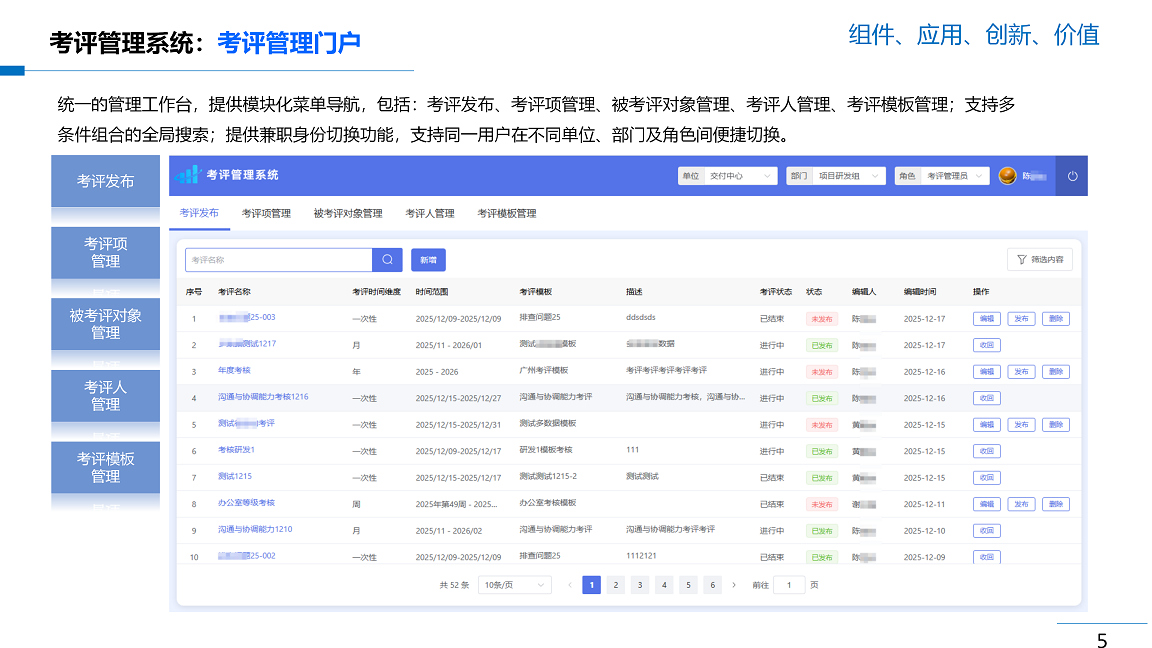Screen dimensions: 1152x648
Task: Click the previous page left arrow
Action: coord(570,585)
